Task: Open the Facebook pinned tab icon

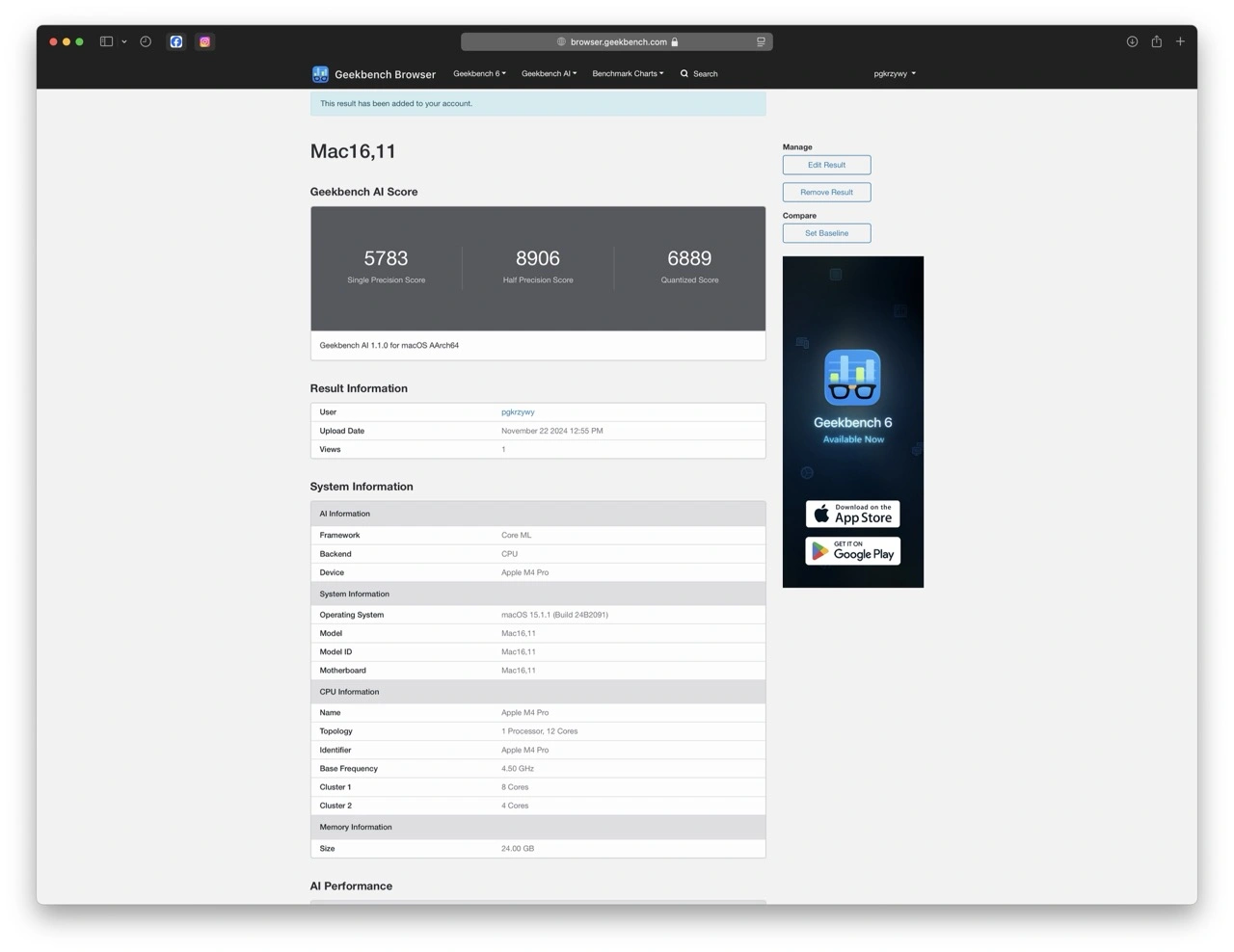Action: click(x=176, y=41)
